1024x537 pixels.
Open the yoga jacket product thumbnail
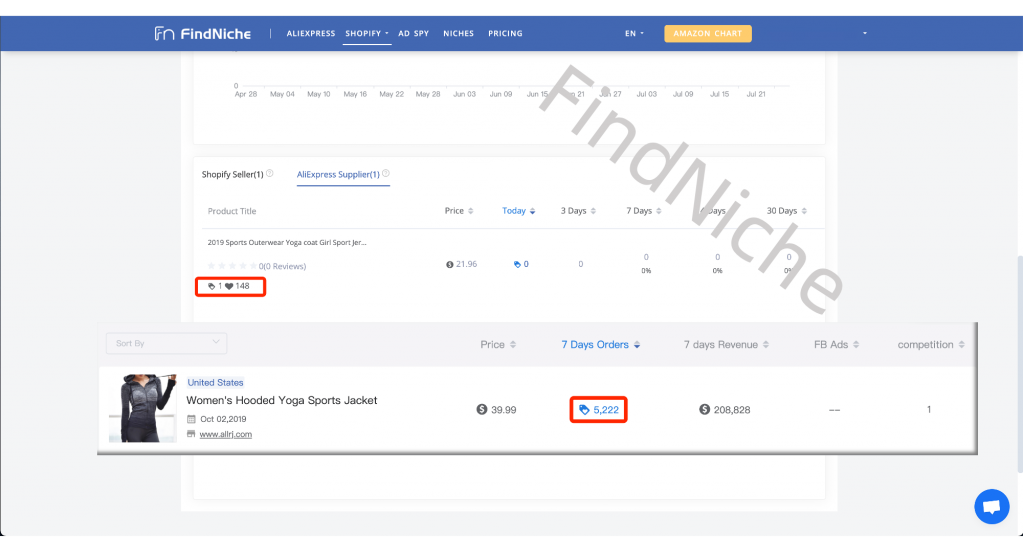coord(143,408)
